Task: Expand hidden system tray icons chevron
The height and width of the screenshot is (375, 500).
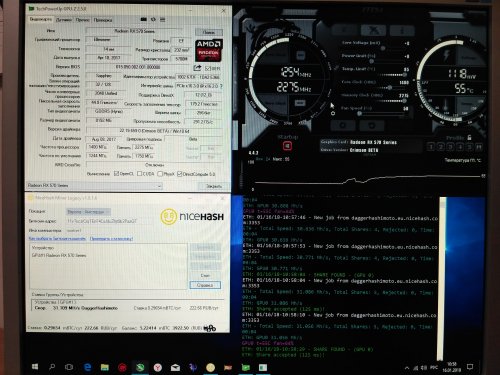Action: pos(407,368)
